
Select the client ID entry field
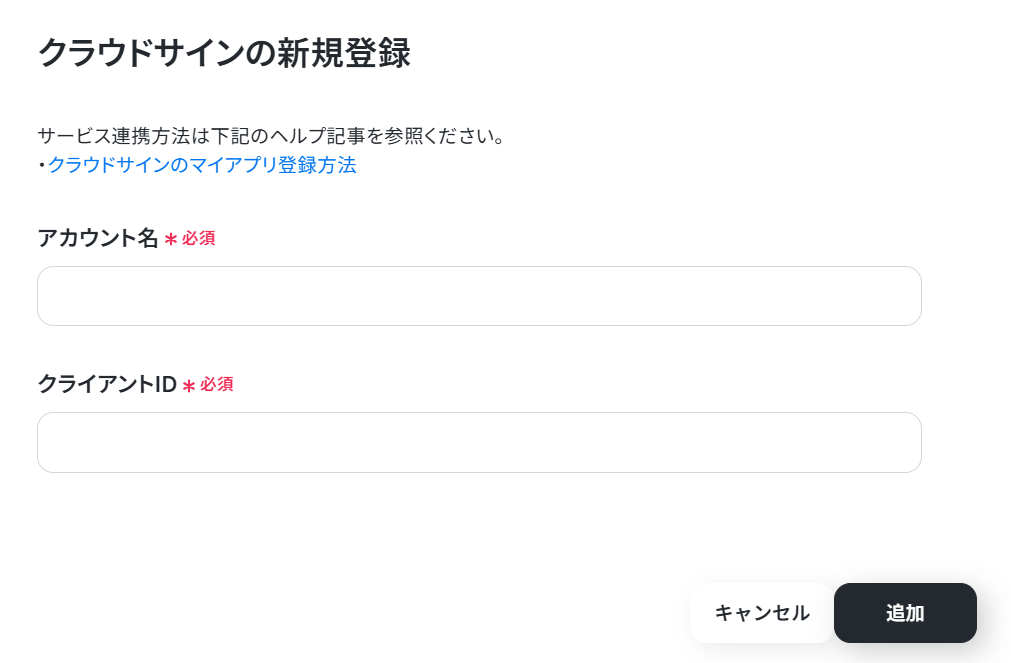pos(479,442)
